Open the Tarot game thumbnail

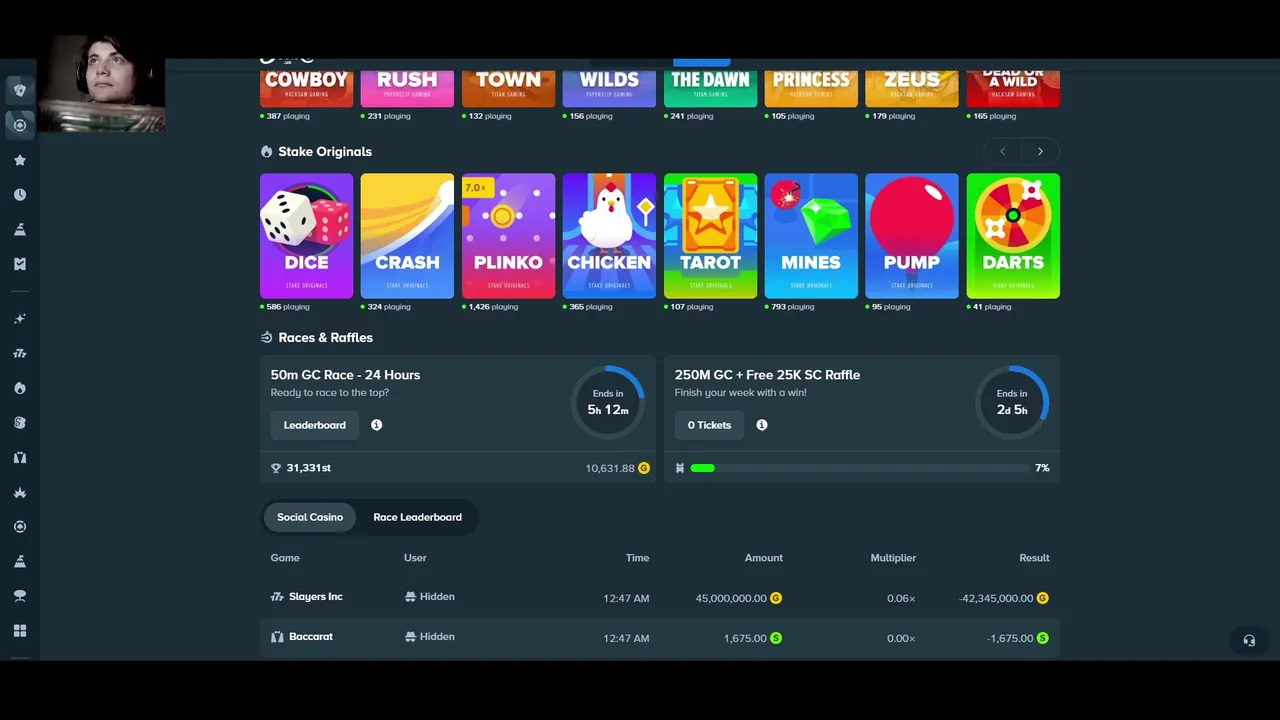pos(710,236)
